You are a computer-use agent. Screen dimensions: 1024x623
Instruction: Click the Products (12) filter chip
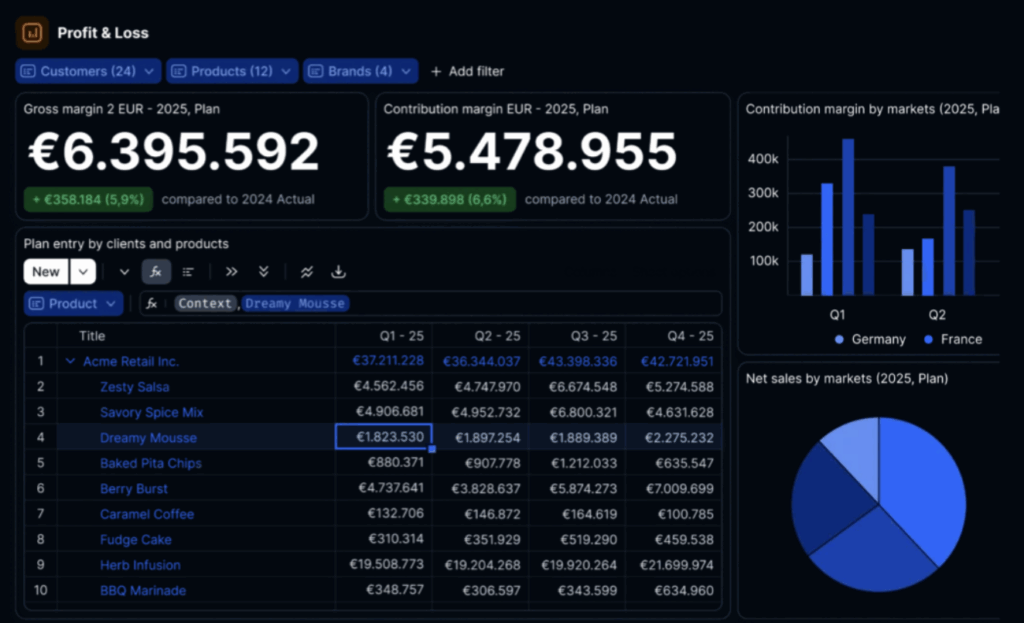point(232,71)
